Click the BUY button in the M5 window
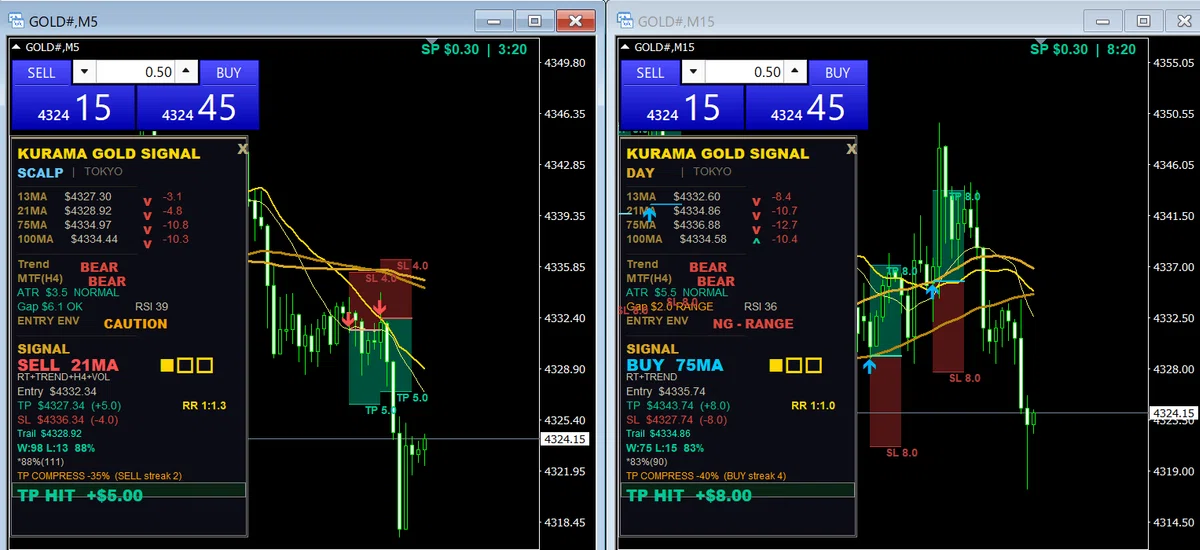1200x550 pixels. 229,72
